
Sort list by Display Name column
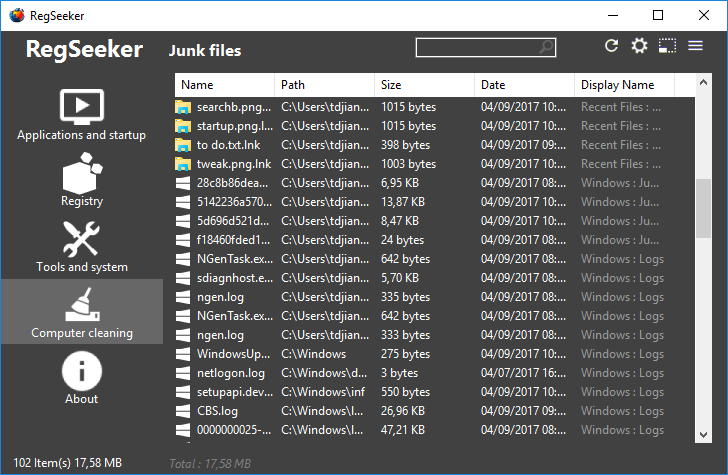[624, 85]
